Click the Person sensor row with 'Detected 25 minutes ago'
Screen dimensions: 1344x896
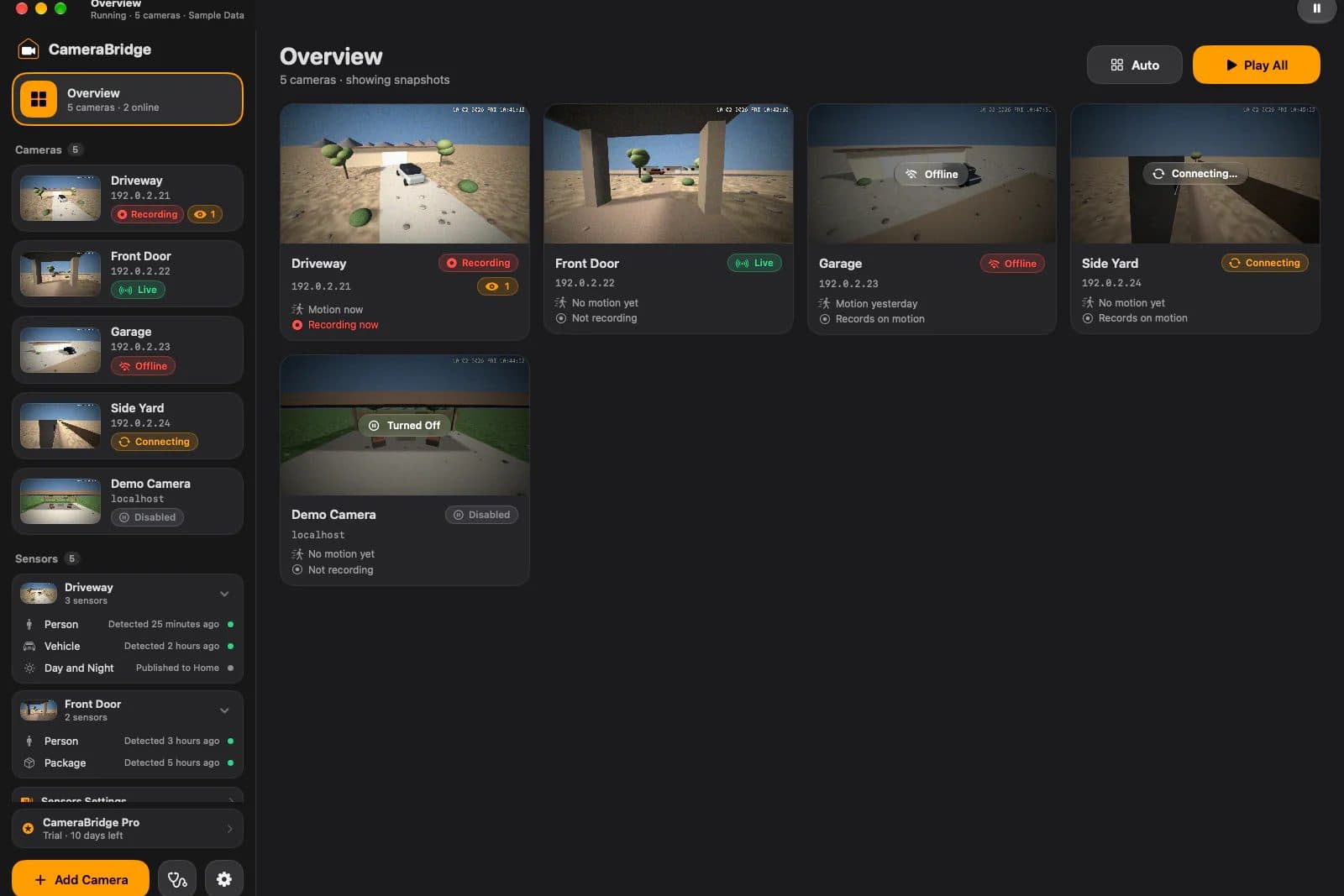click(x=128, y=624)
